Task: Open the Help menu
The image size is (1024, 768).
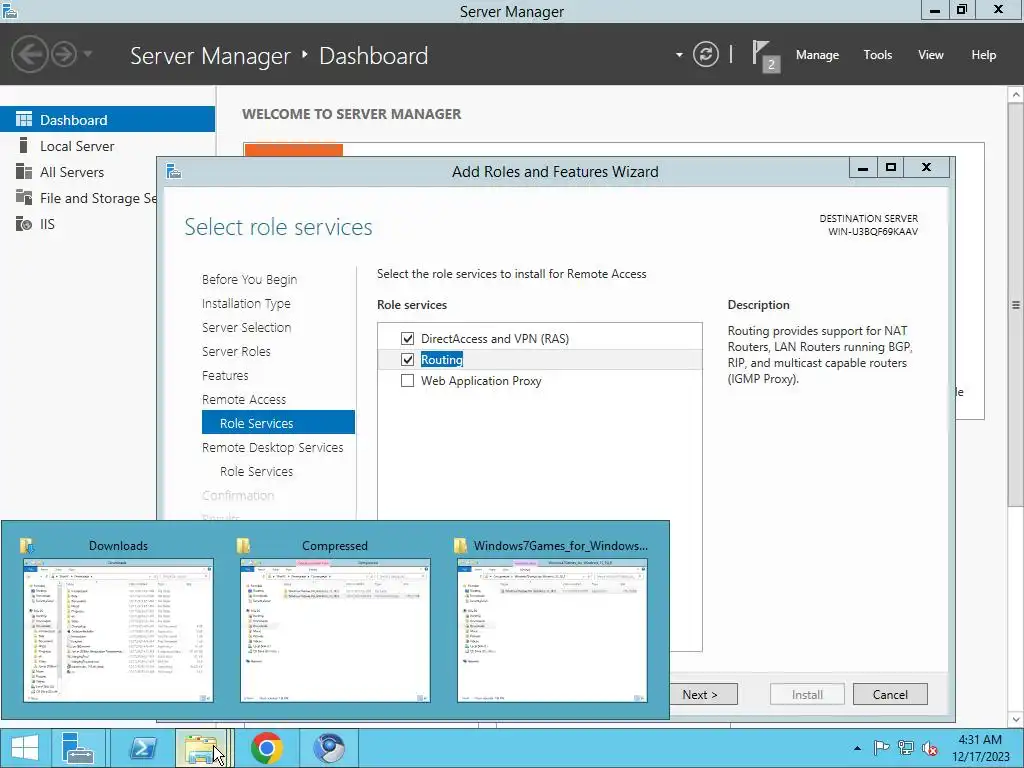Action: coord(984,55)
